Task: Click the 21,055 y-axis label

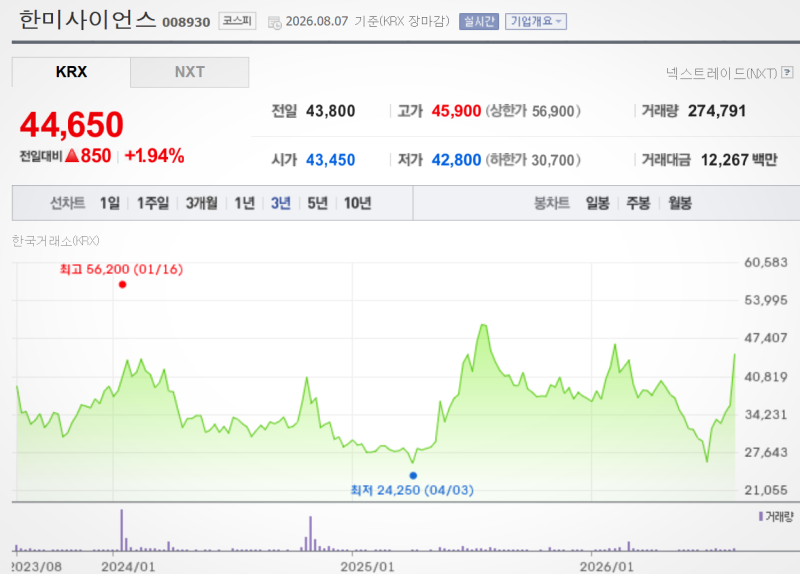Action: [766, 490]
